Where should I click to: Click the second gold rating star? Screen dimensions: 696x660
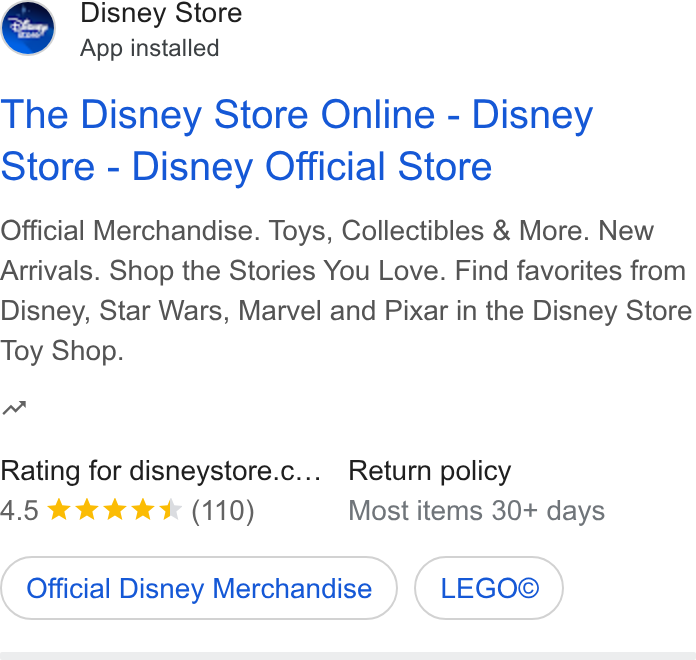[x=87, y=510]
